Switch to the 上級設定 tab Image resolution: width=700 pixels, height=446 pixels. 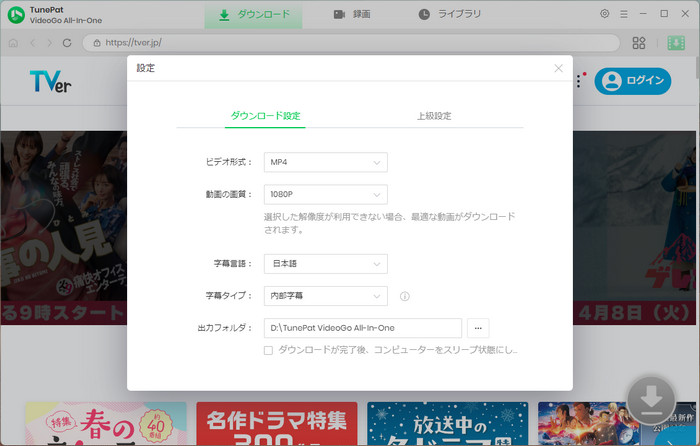[x=434, y=116]
